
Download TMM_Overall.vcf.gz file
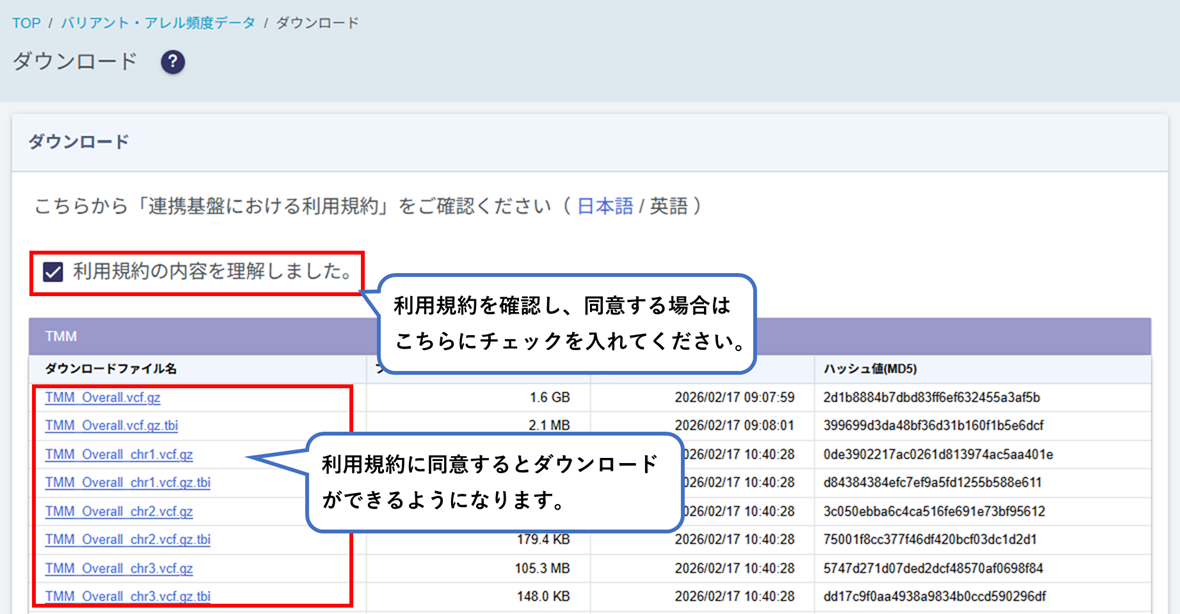coord(103,398)
